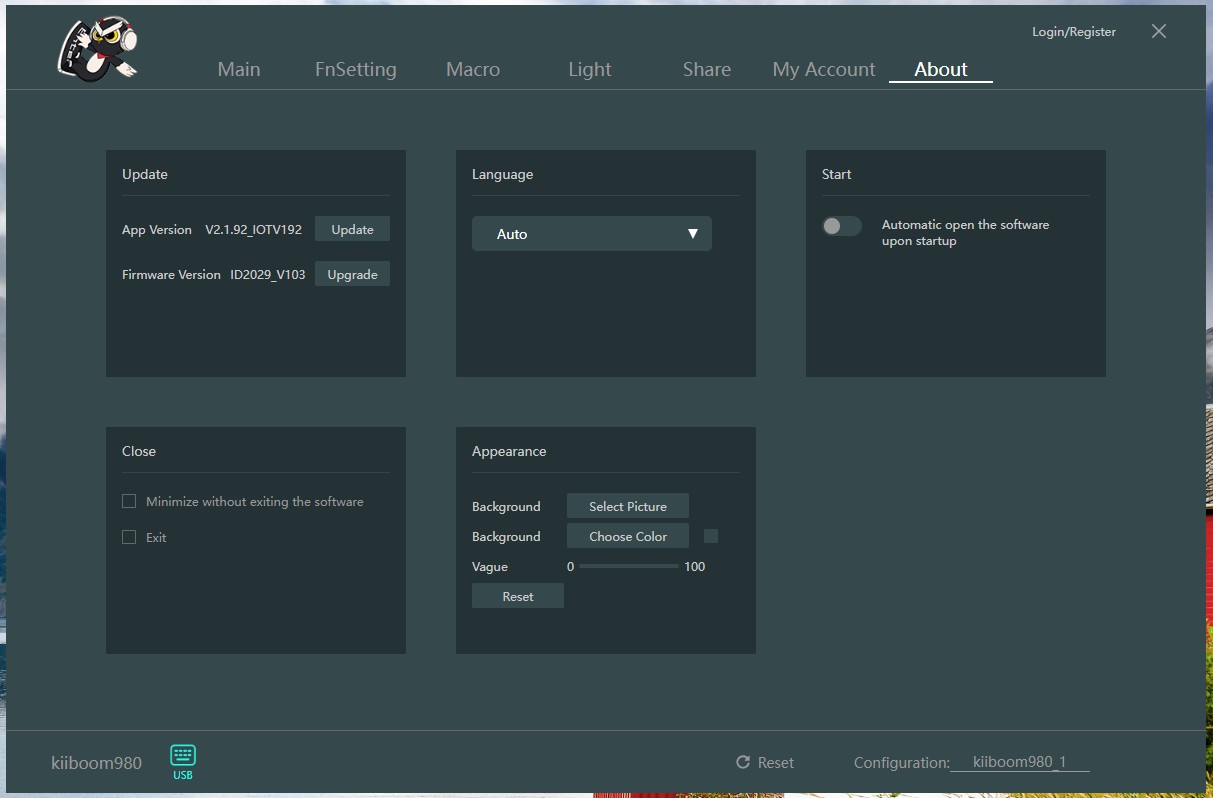
Task: Open the Share tab
Action: tap(707, 69)
